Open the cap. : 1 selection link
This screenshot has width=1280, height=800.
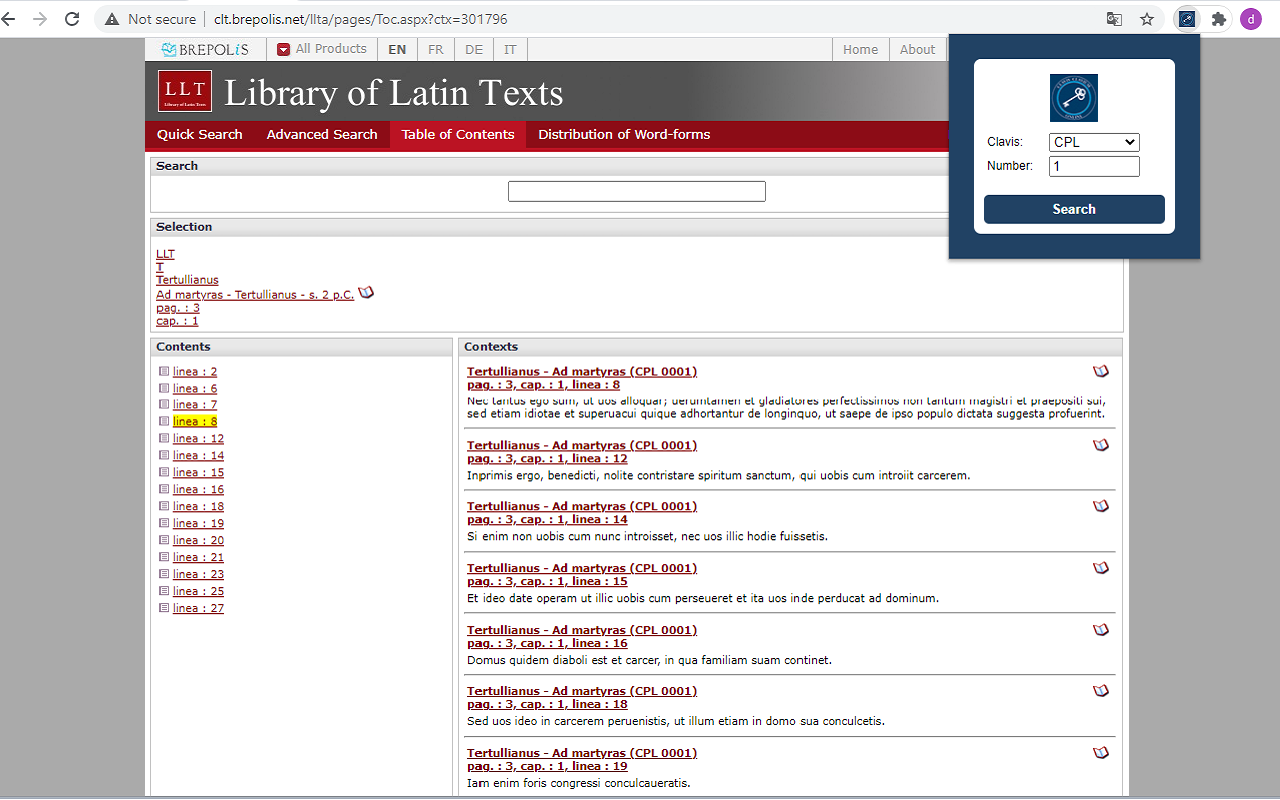tap(177, 321)
